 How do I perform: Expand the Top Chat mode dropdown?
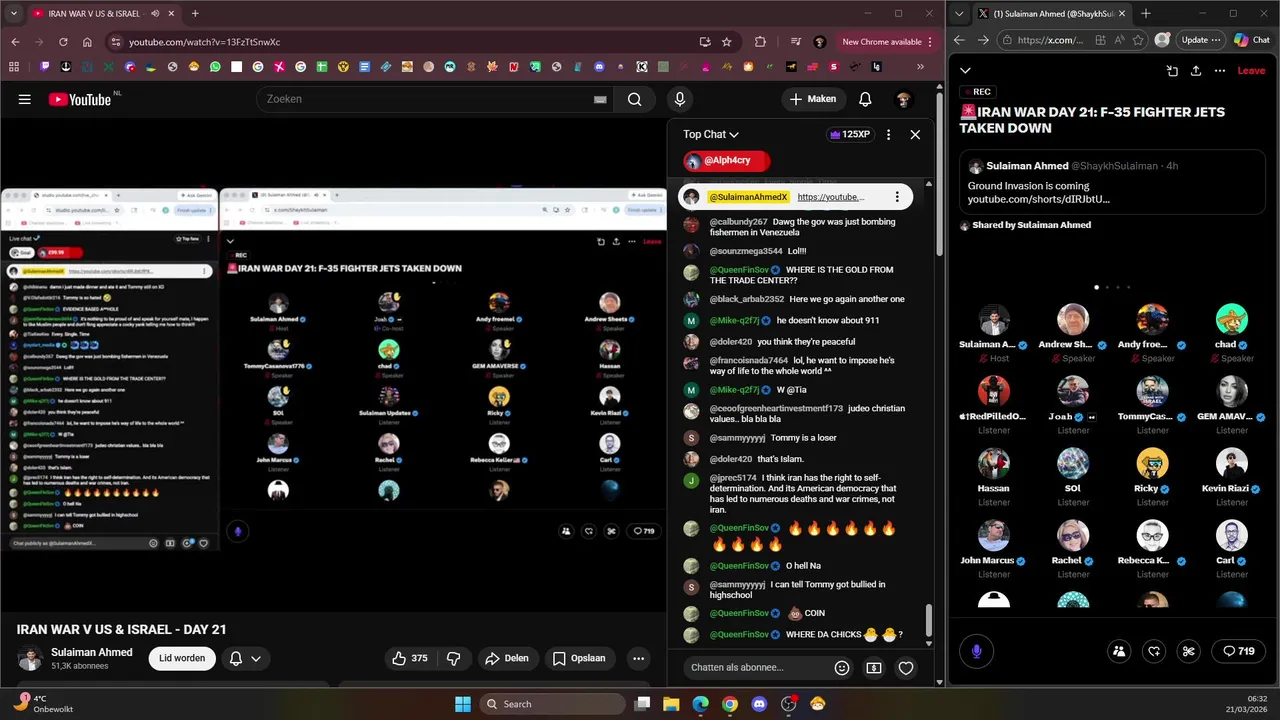(711, 134)
